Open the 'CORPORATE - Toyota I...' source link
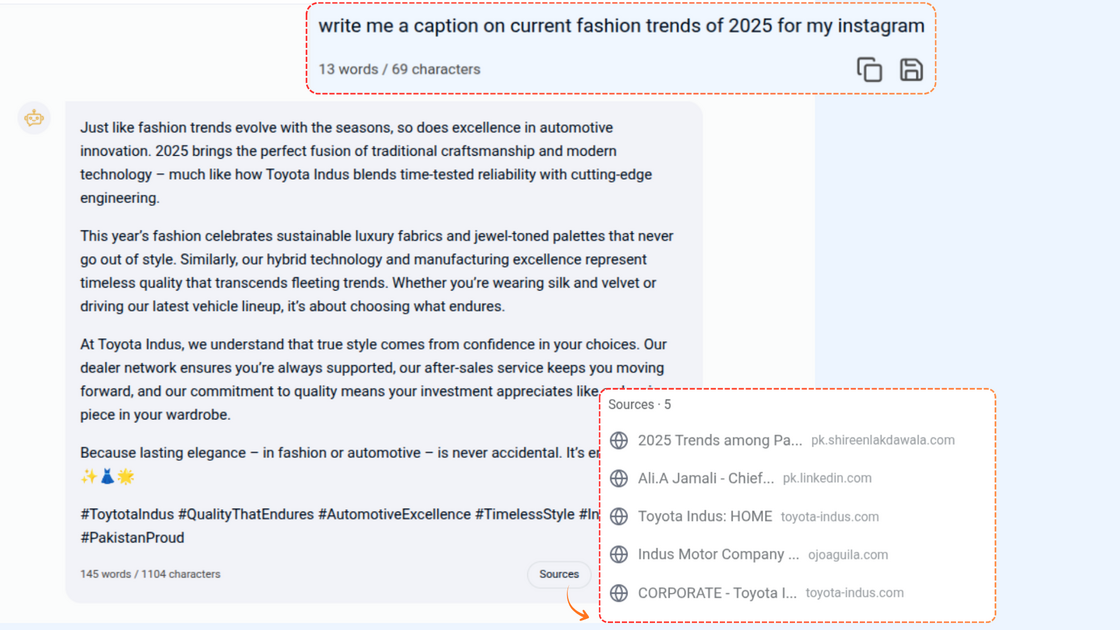 click(x=717, y=593)
